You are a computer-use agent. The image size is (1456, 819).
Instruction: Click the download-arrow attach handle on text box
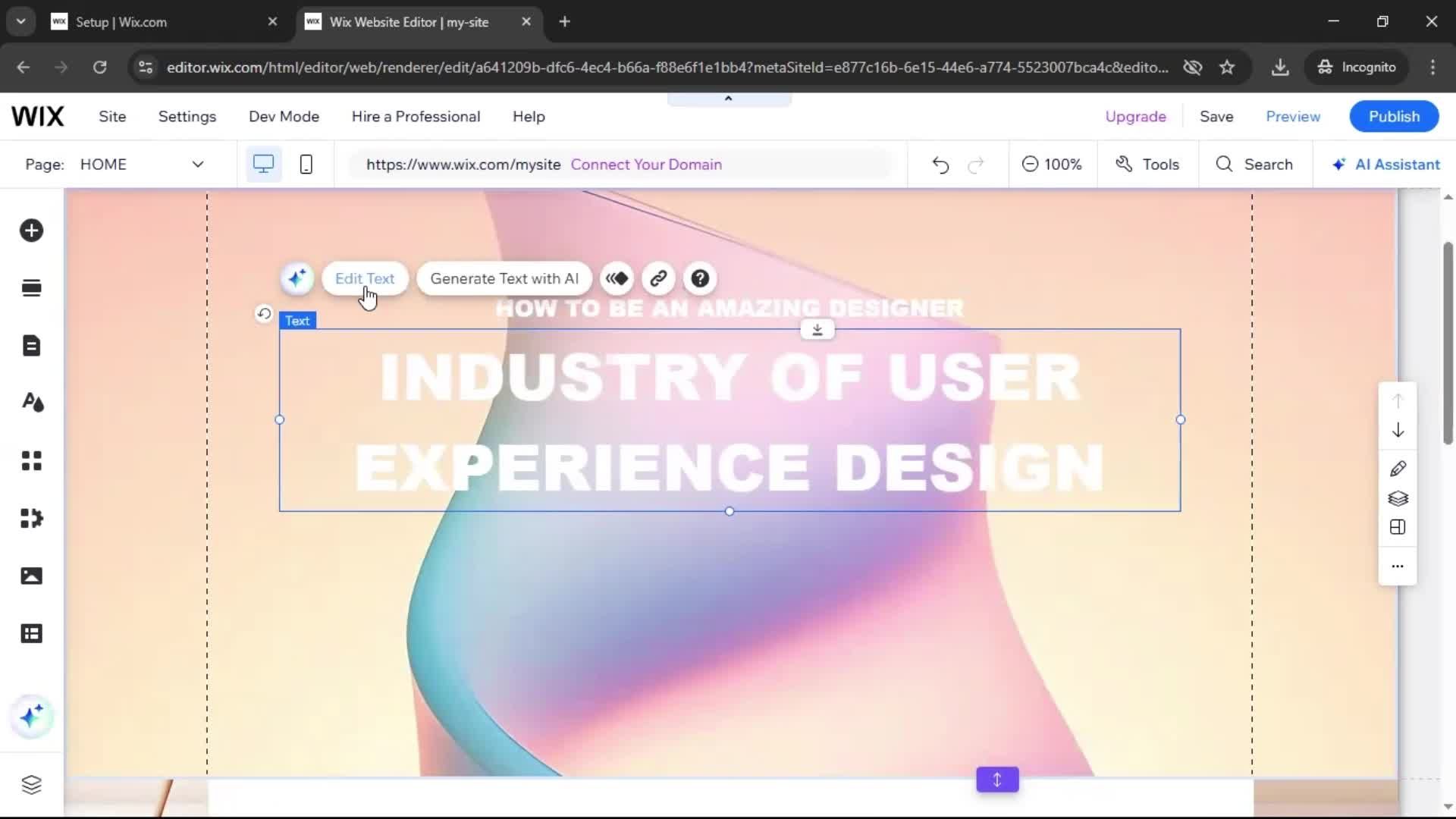pyautogui.click(x=817, y=330)
